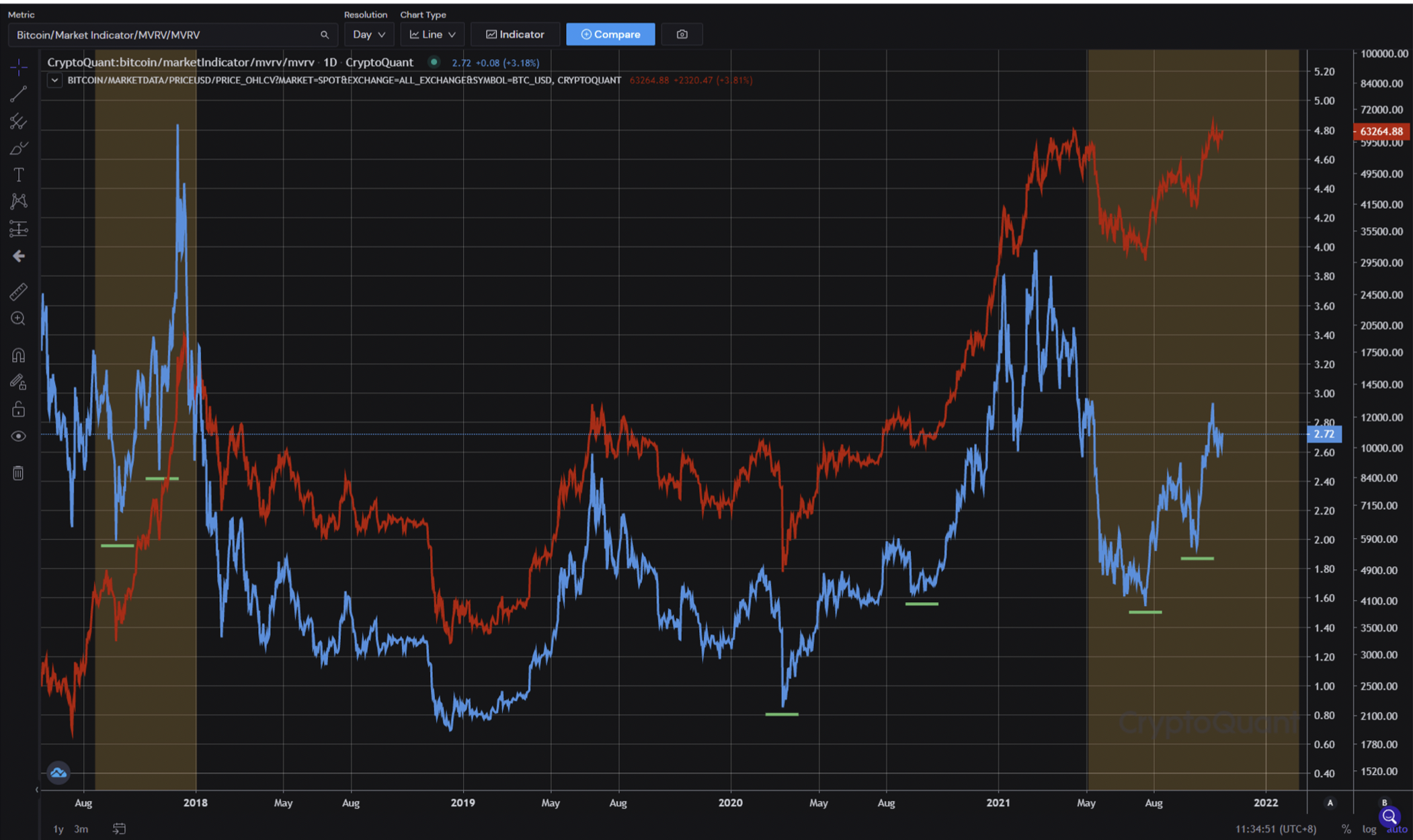The width and height of the screenshot is (1413, 840).
Task: Open the brush drawing tool
Action: point(18,148)
